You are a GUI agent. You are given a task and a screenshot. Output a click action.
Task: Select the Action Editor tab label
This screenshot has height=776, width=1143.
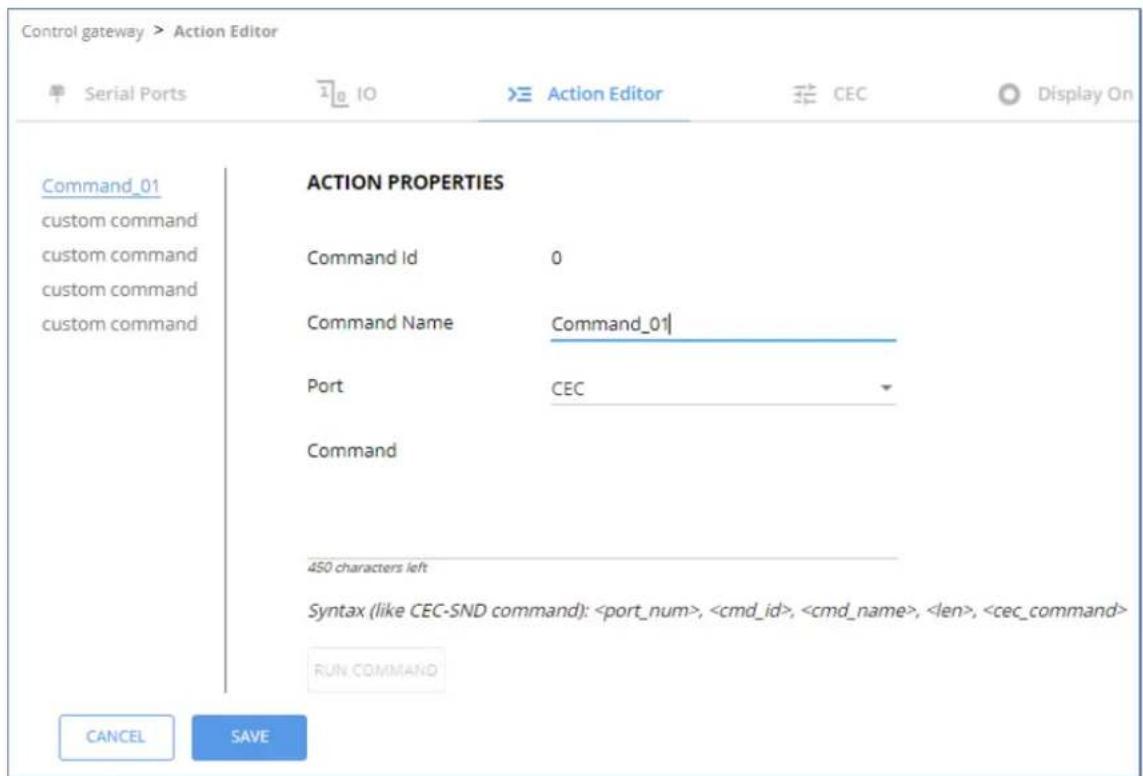(605, 93)
